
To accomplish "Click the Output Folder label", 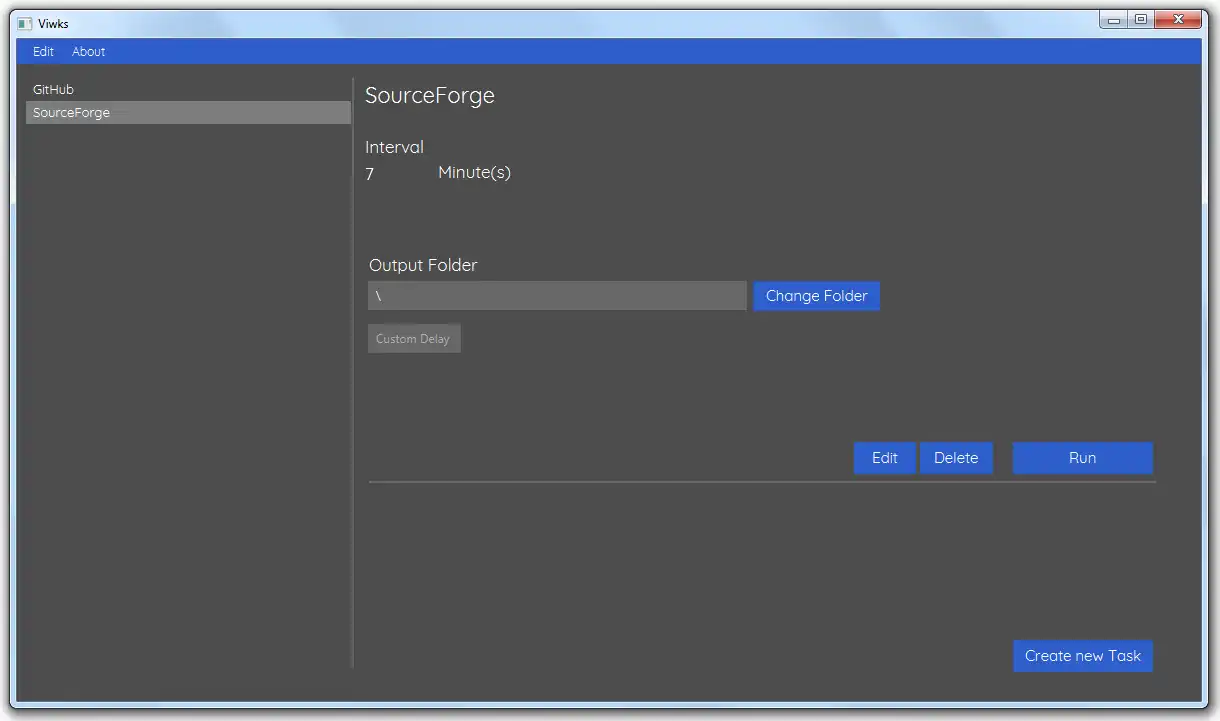I will point(423,265).
